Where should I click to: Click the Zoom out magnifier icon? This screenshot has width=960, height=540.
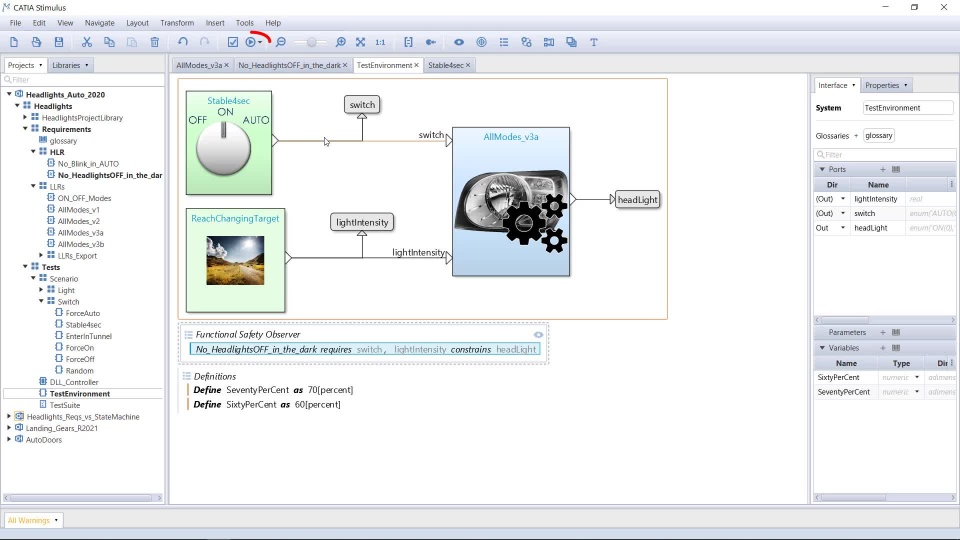click(x=280, y=42)
